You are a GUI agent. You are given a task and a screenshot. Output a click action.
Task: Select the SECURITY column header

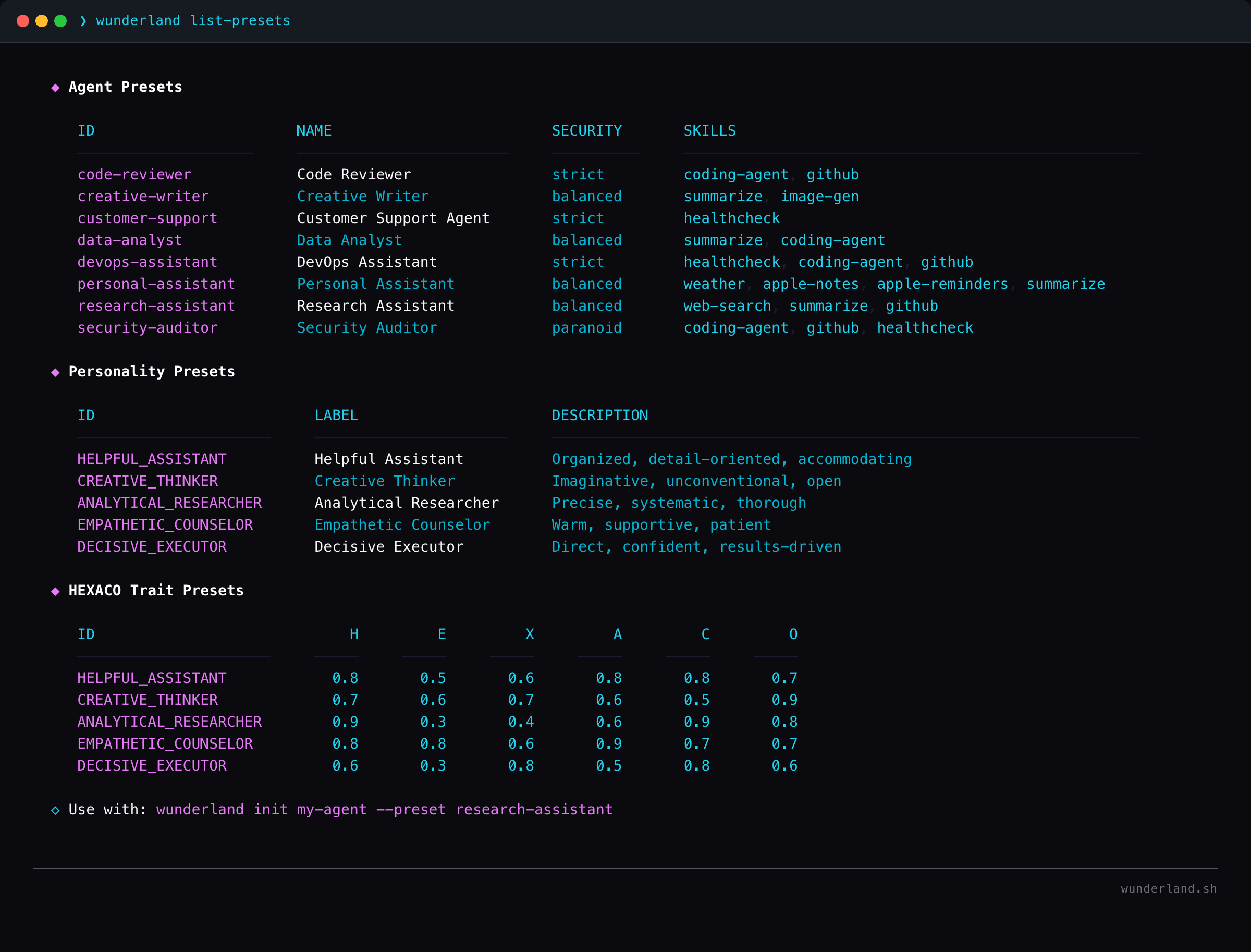pos(586,130)
